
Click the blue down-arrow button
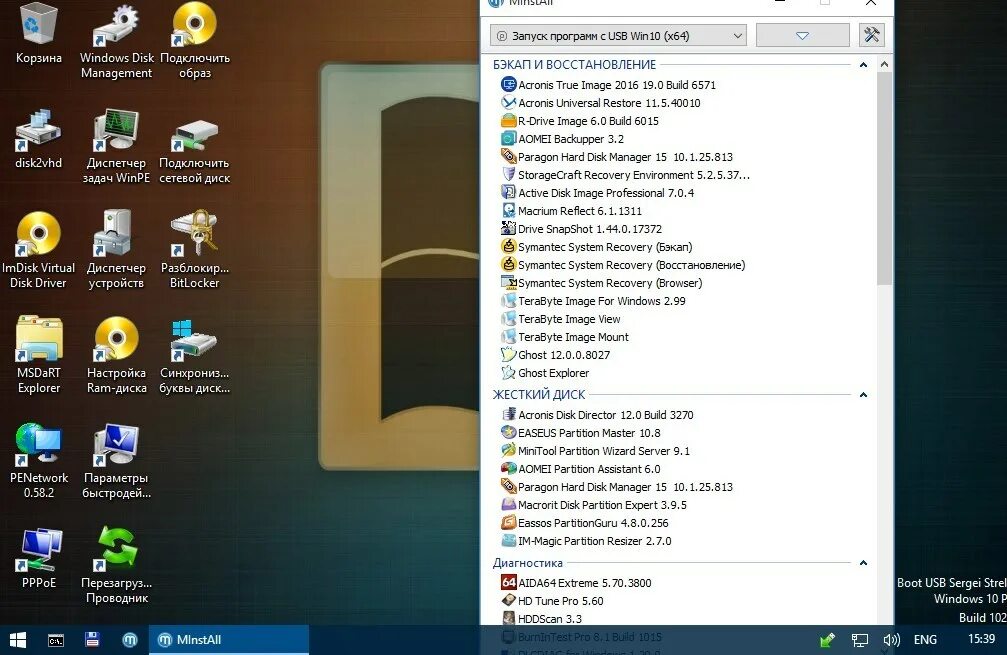(x=803, y=35)
